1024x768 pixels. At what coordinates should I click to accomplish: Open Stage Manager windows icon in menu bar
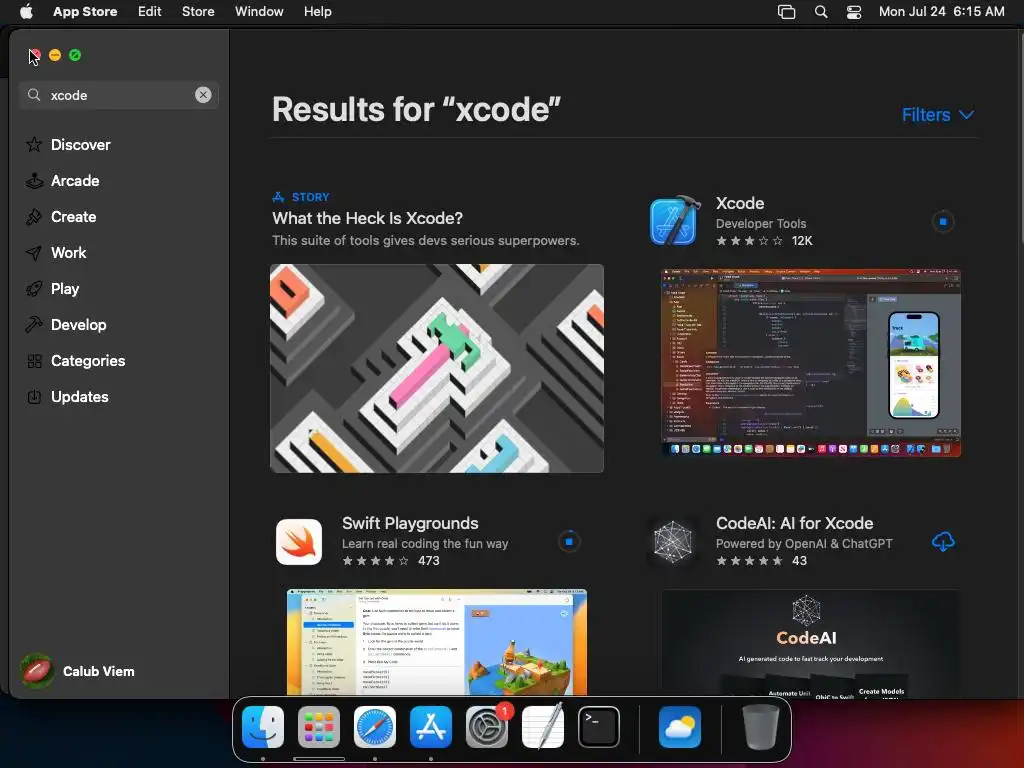click(786, 12)
